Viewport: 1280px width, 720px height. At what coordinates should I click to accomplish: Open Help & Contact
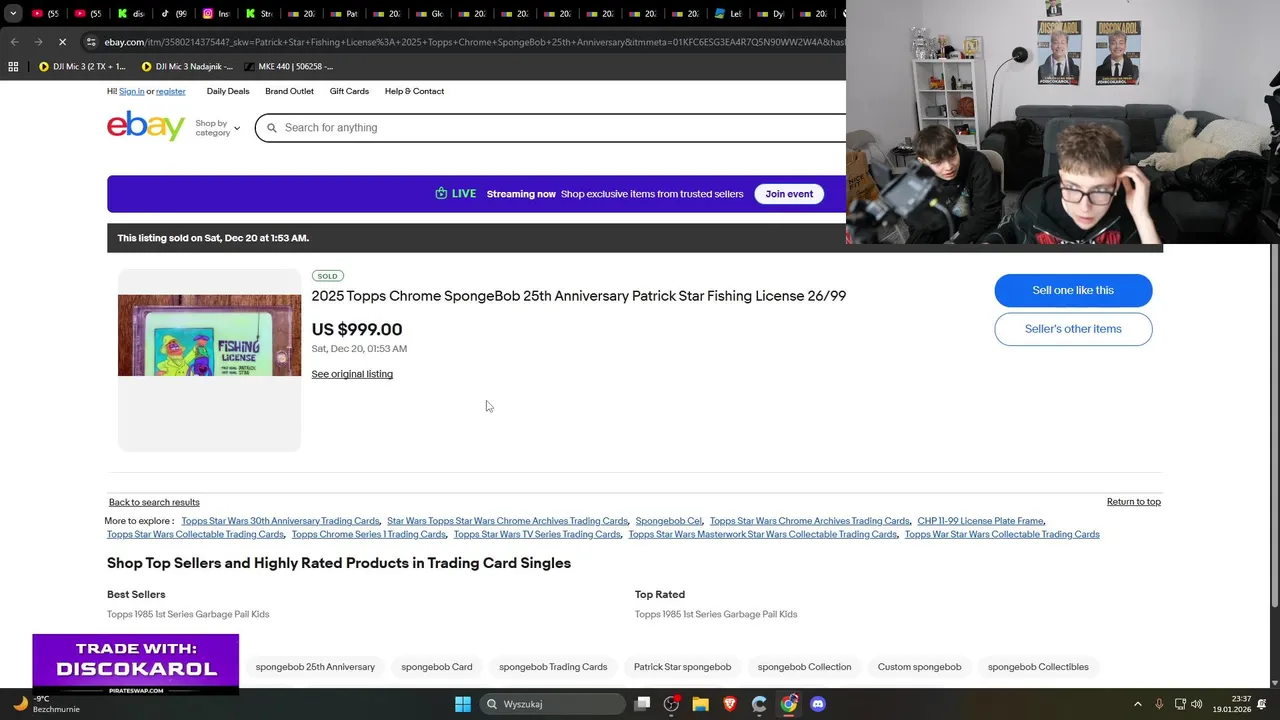pos(414,91)
